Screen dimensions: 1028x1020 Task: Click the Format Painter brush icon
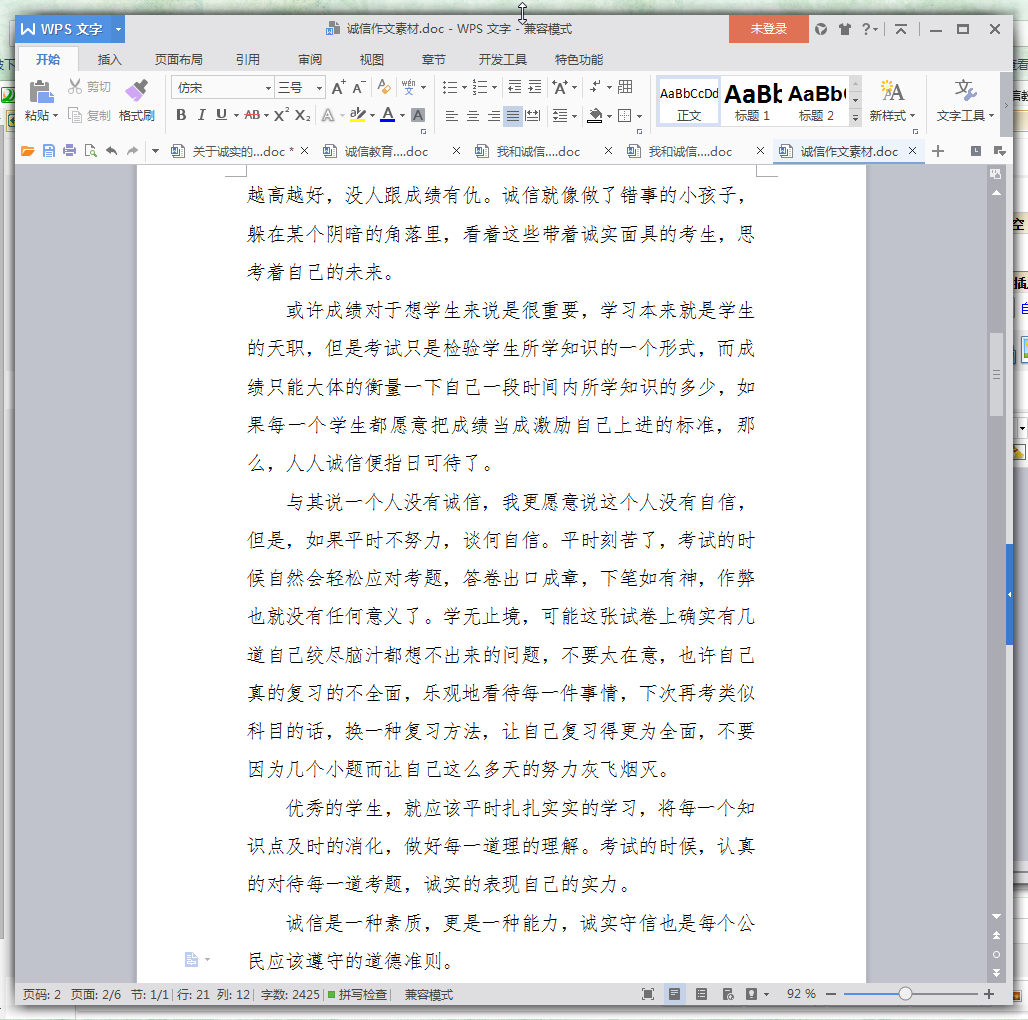tap(136, 90)
